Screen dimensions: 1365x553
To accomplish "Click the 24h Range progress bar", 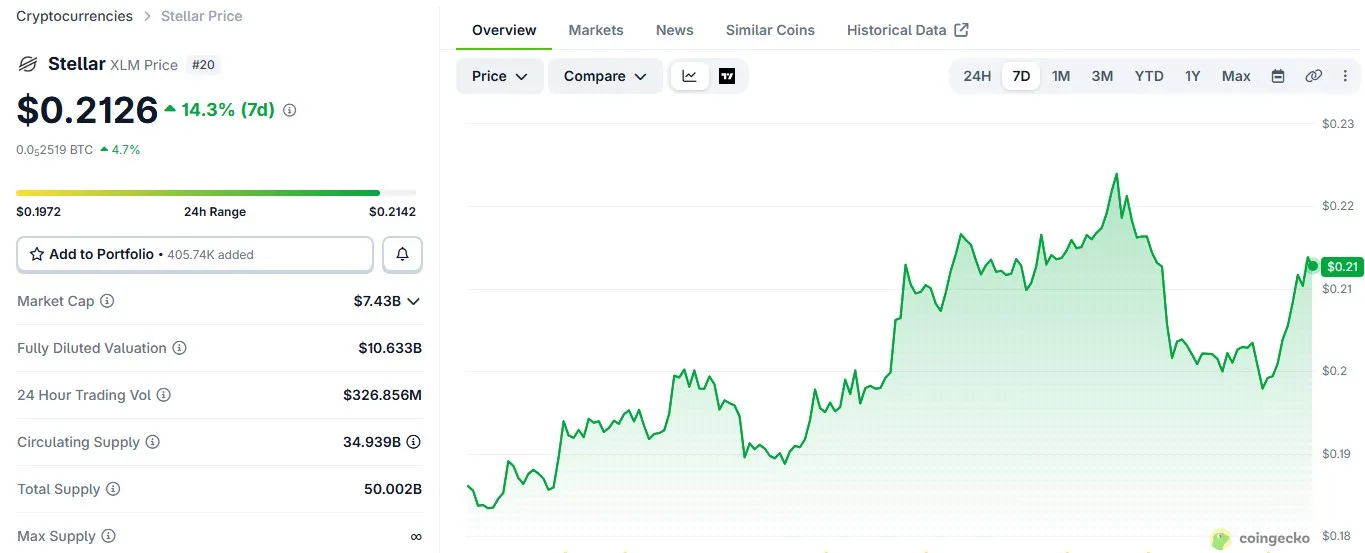I will [216, 193].
